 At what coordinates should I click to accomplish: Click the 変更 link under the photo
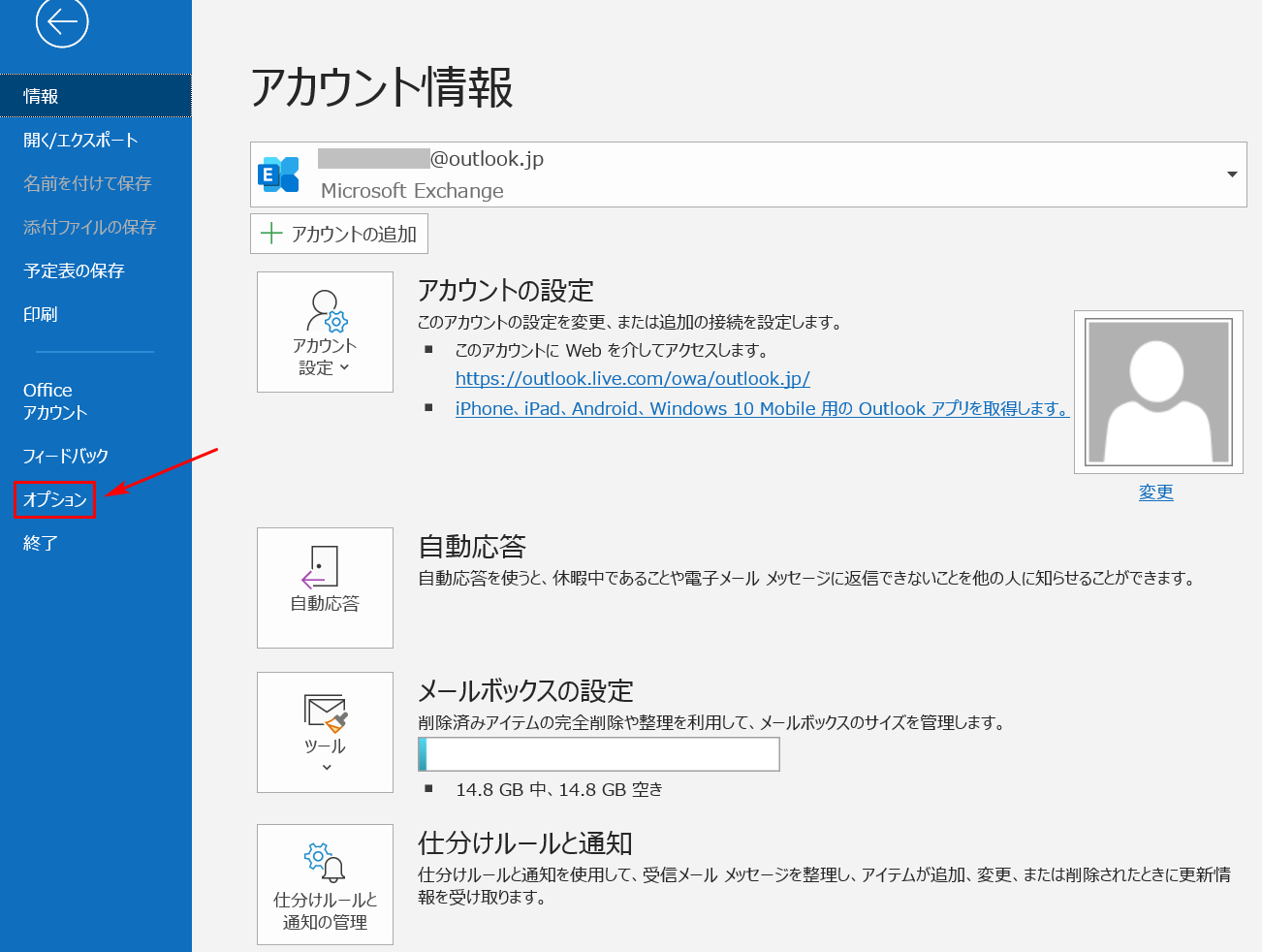tap(1155, 492)
